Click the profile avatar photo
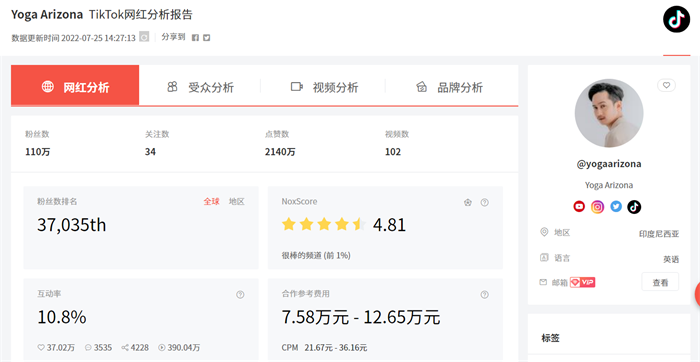700x362 pixels. pyautogui.click(x=609, y=113)
